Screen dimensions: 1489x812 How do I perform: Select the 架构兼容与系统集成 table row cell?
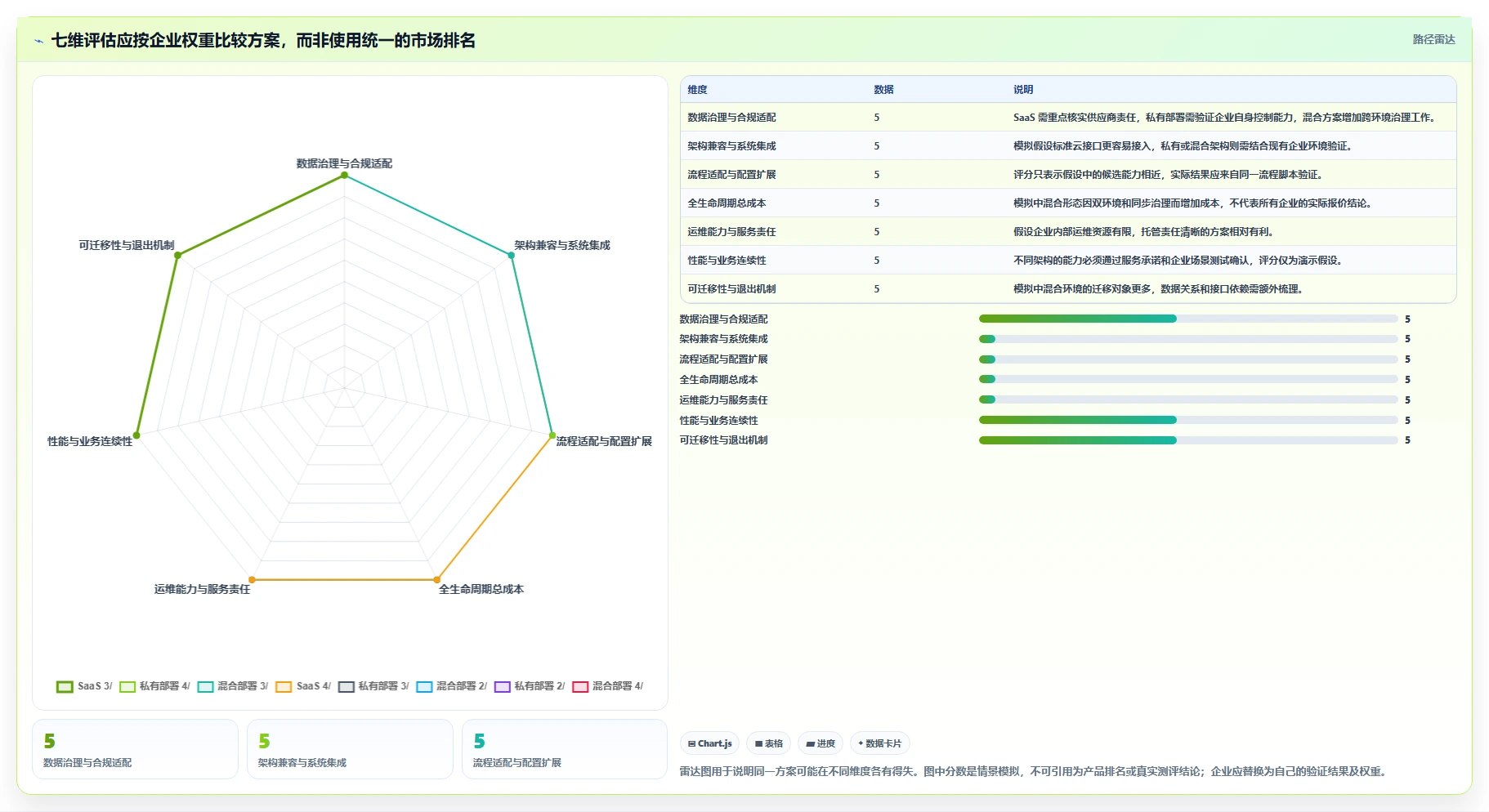point(731,146)
